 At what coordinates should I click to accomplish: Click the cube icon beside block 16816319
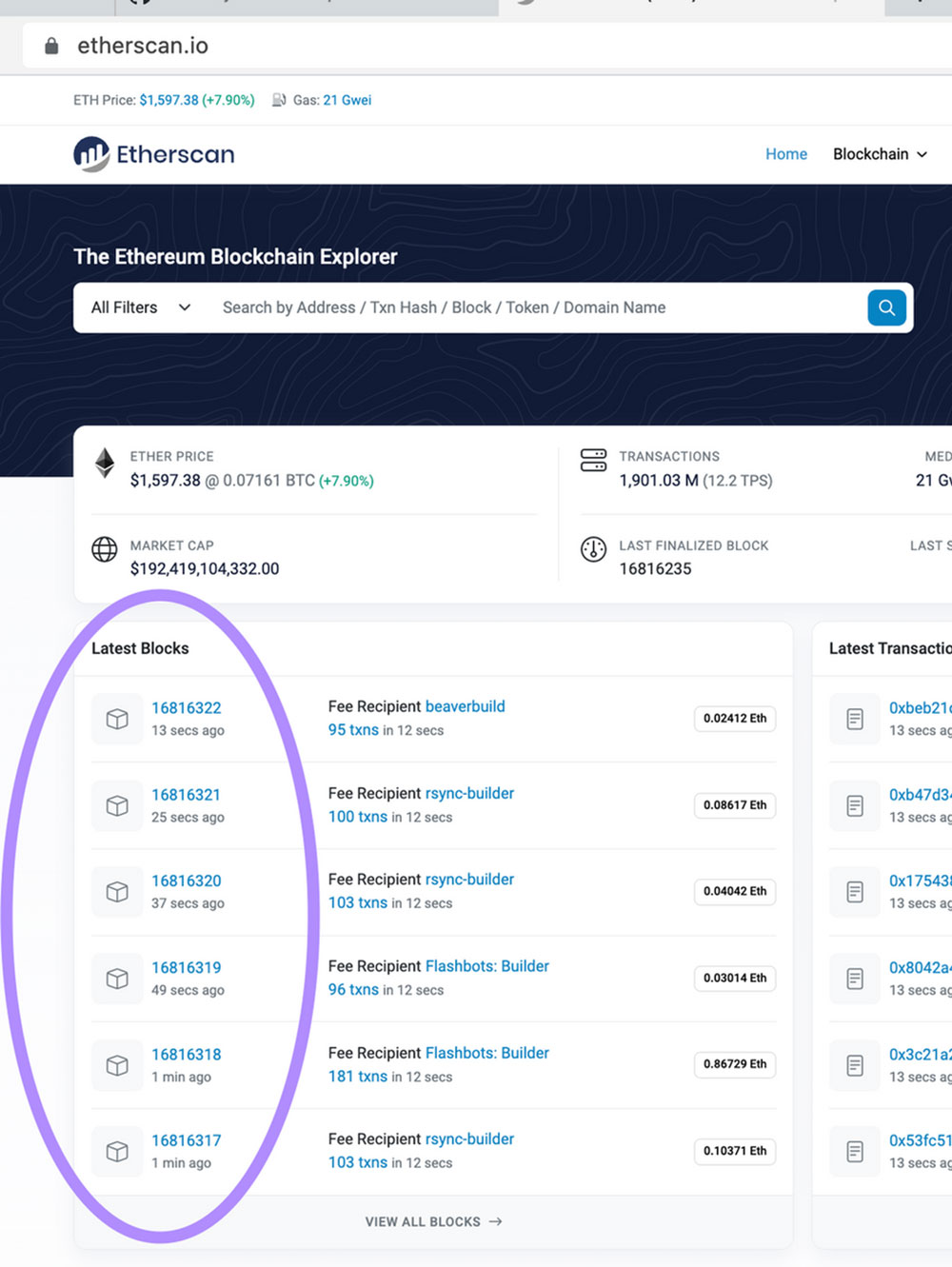[x=117, y=979]
